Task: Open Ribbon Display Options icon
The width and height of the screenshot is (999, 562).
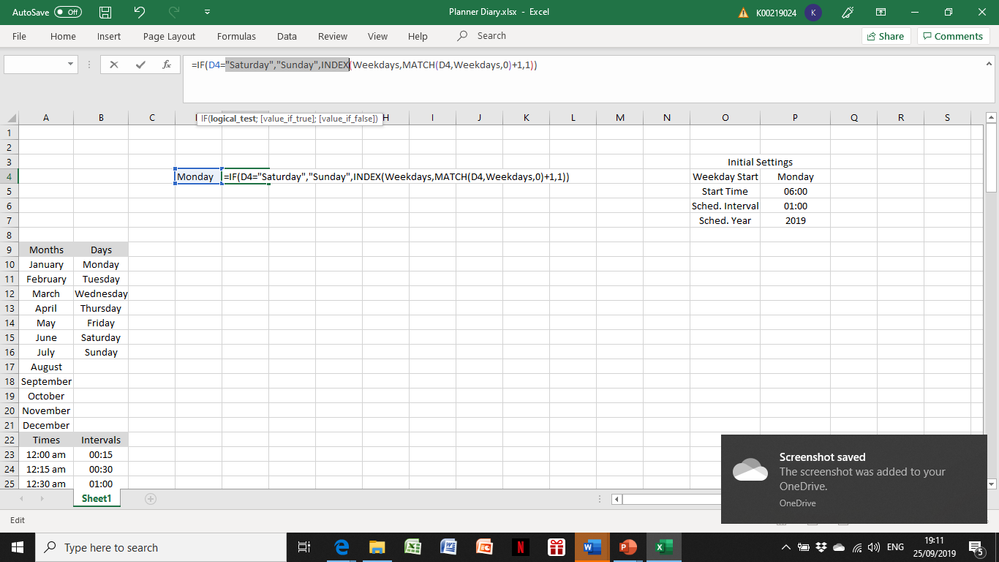Action: point(880,12)
